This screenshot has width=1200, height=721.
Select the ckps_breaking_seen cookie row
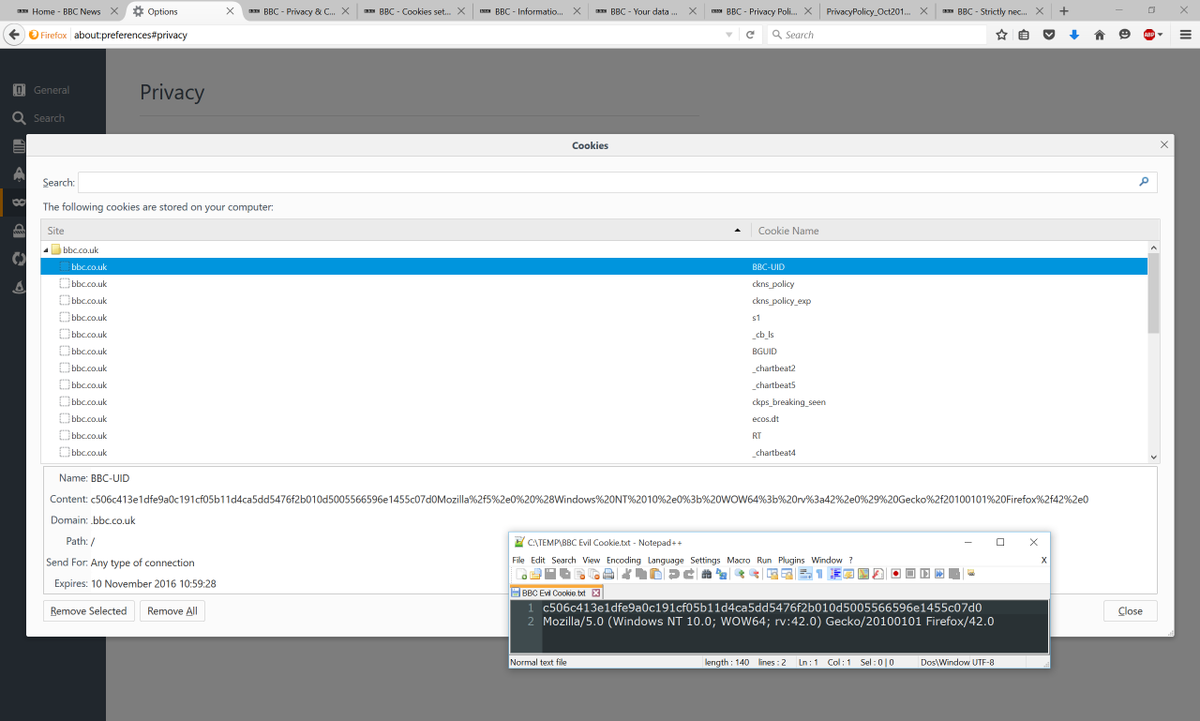click(x=595, y=402)
